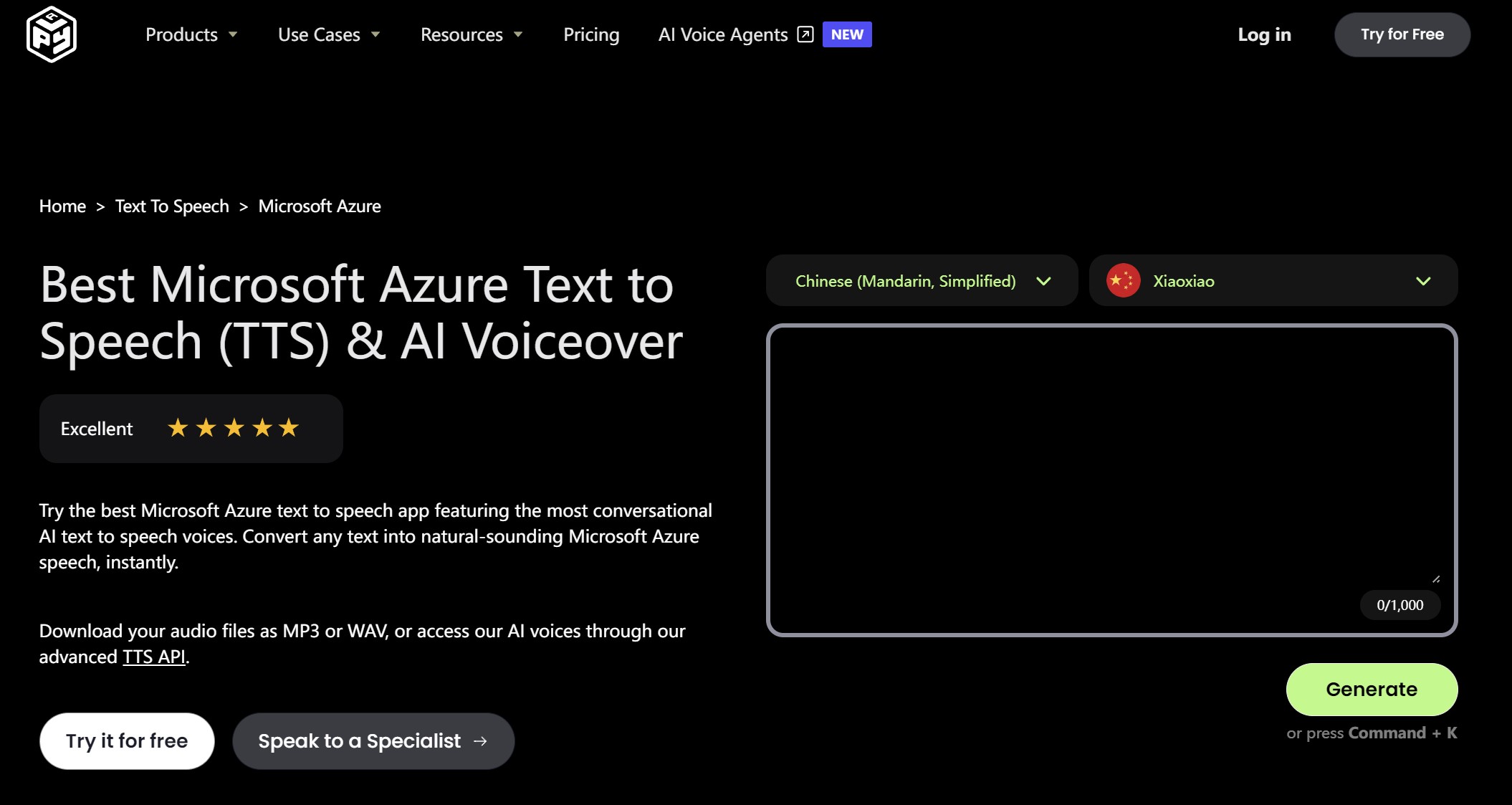Click the language dropdown chevron
1512x805 pixels.
[x=1044, y=281]
